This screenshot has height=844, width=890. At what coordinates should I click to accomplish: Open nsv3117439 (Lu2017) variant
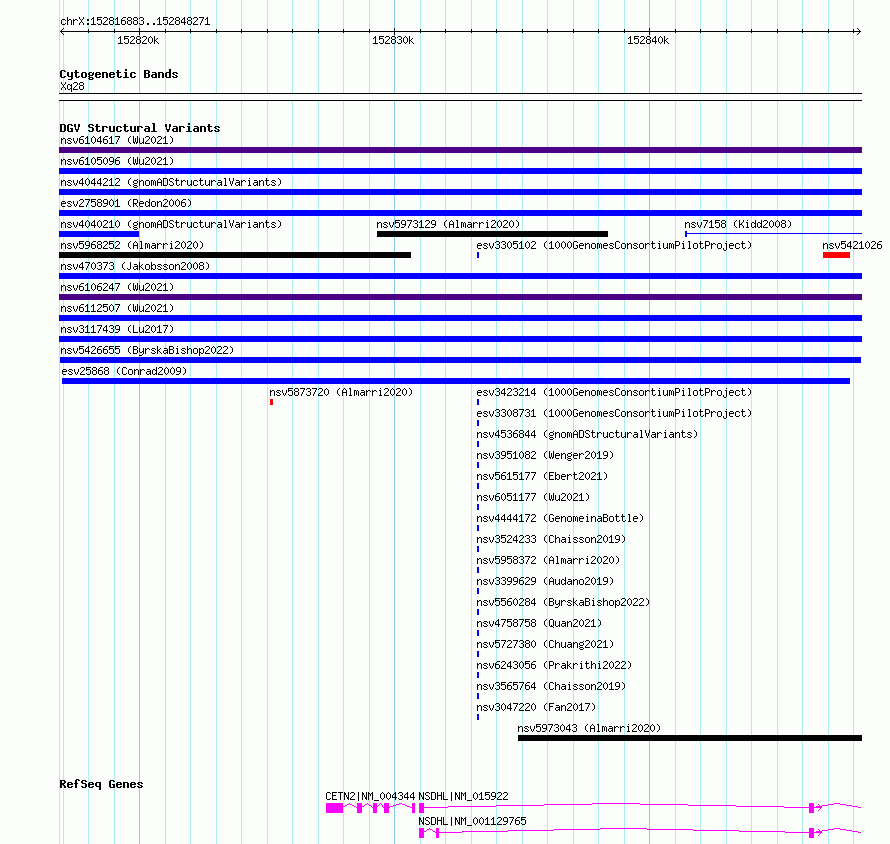pyautogui.click(x=117, y=329)
